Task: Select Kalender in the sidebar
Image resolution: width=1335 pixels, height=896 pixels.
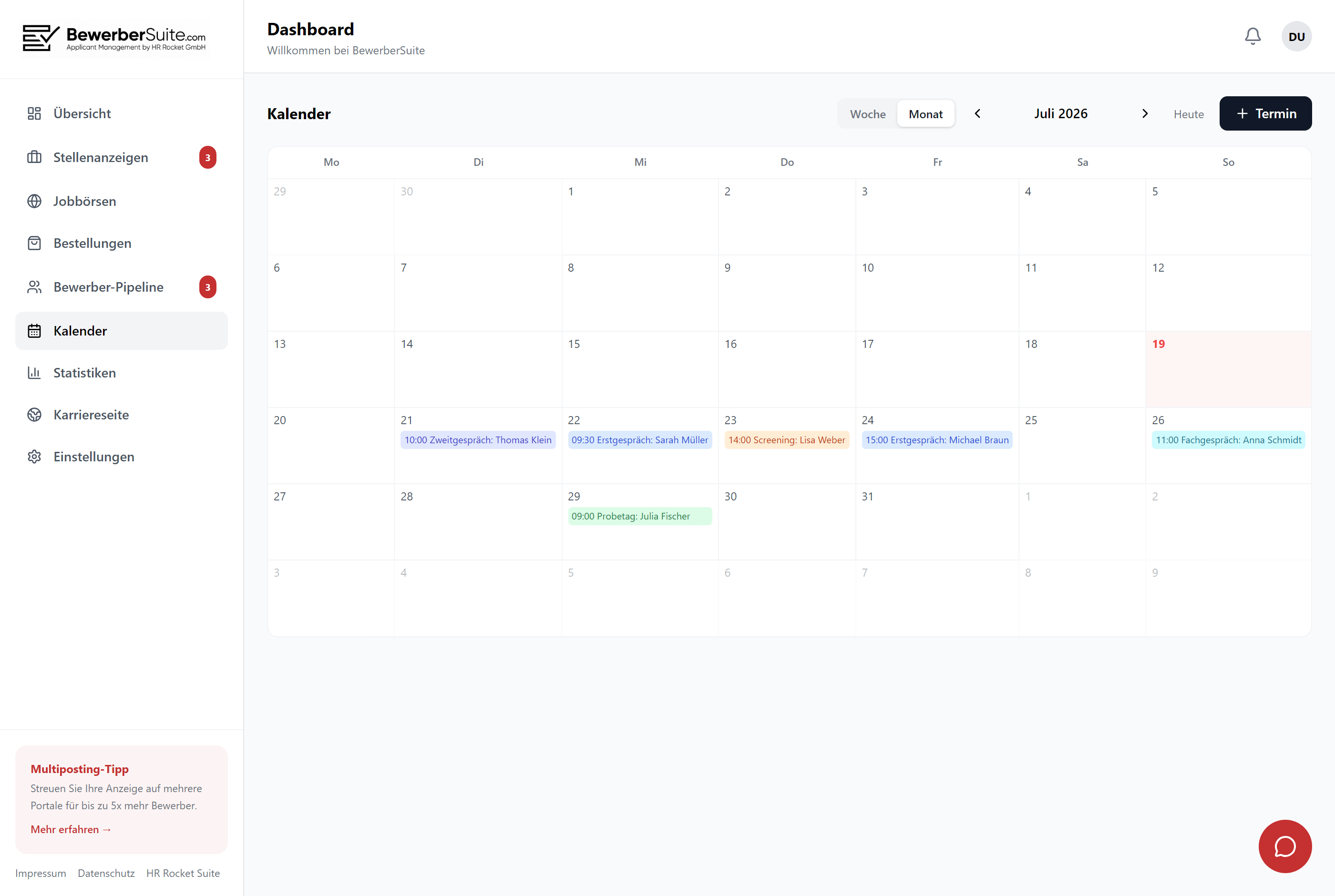Action: click(121, 331)
